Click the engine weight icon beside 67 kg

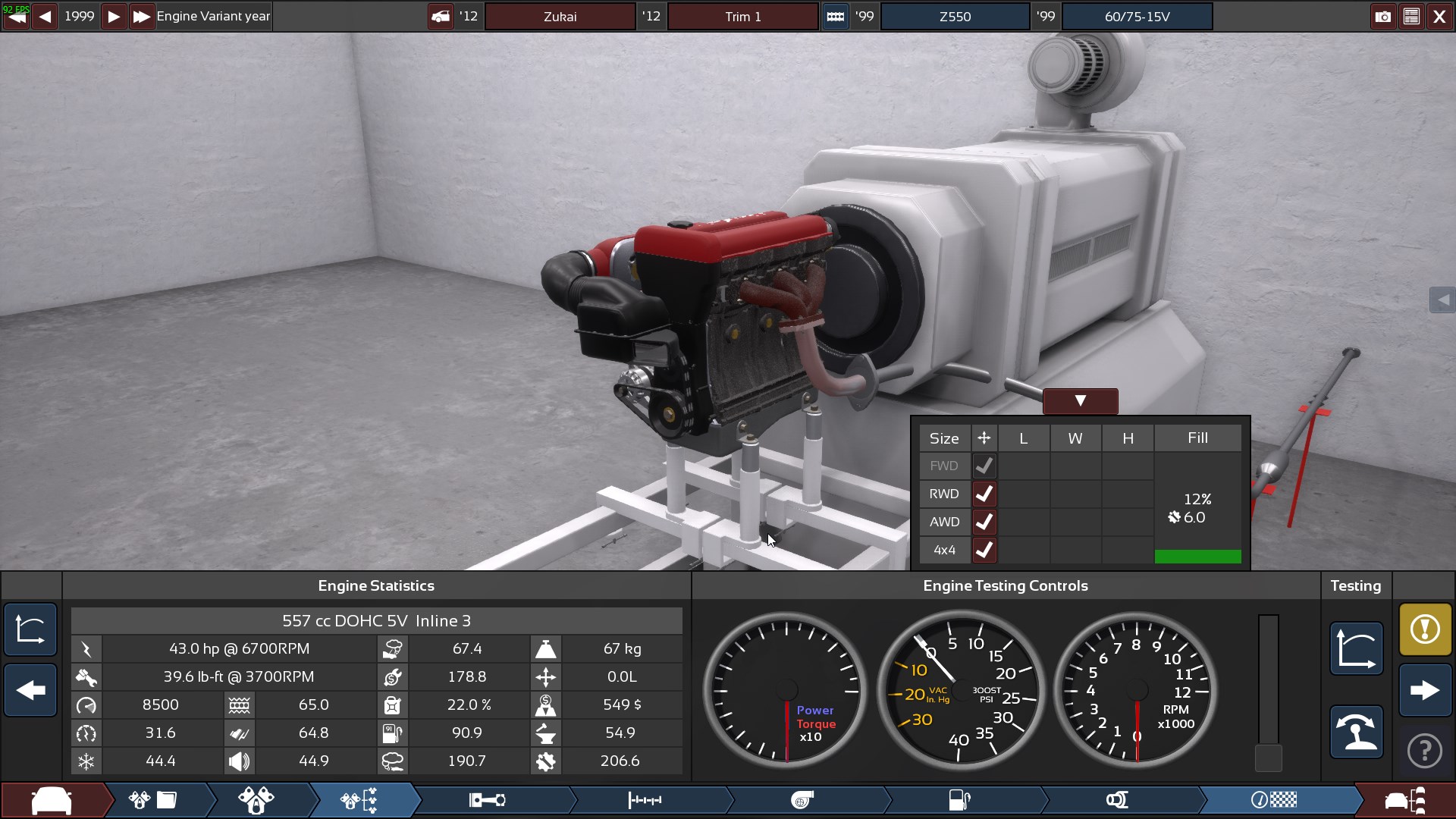coord(546,649)
